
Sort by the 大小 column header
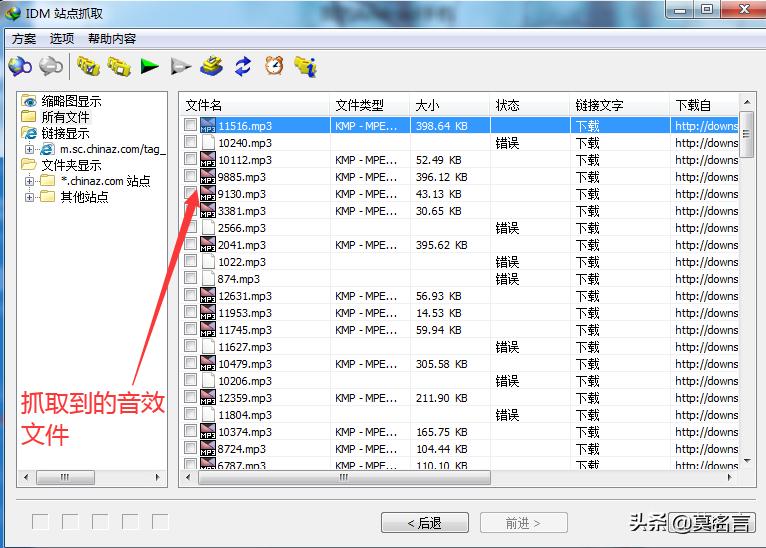tap(450, 105)
